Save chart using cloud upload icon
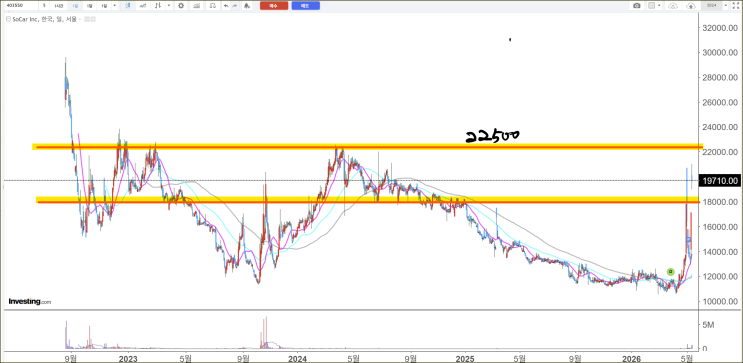Image resolution: width=743 pixels, height=363 pixels. pyautogui.click(x=691, y=6)
